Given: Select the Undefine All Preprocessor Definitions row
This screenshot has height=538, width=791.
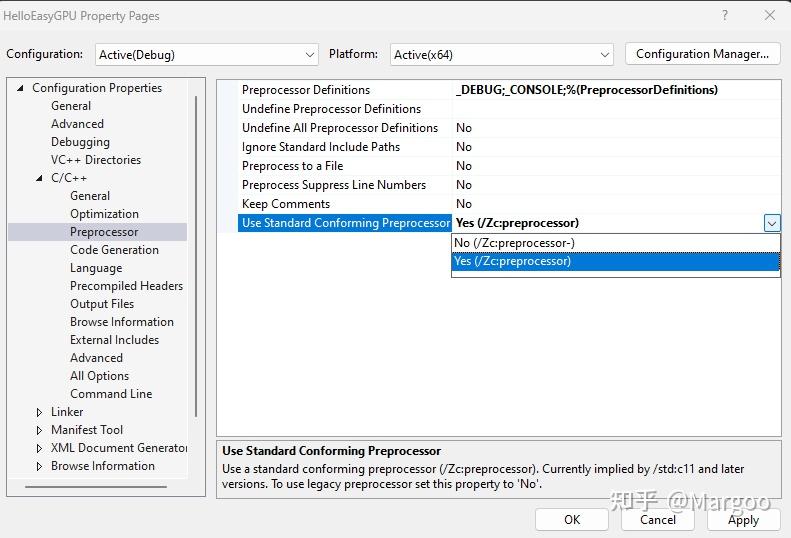Looking at the screenshot, I should [x=510, y=128].
